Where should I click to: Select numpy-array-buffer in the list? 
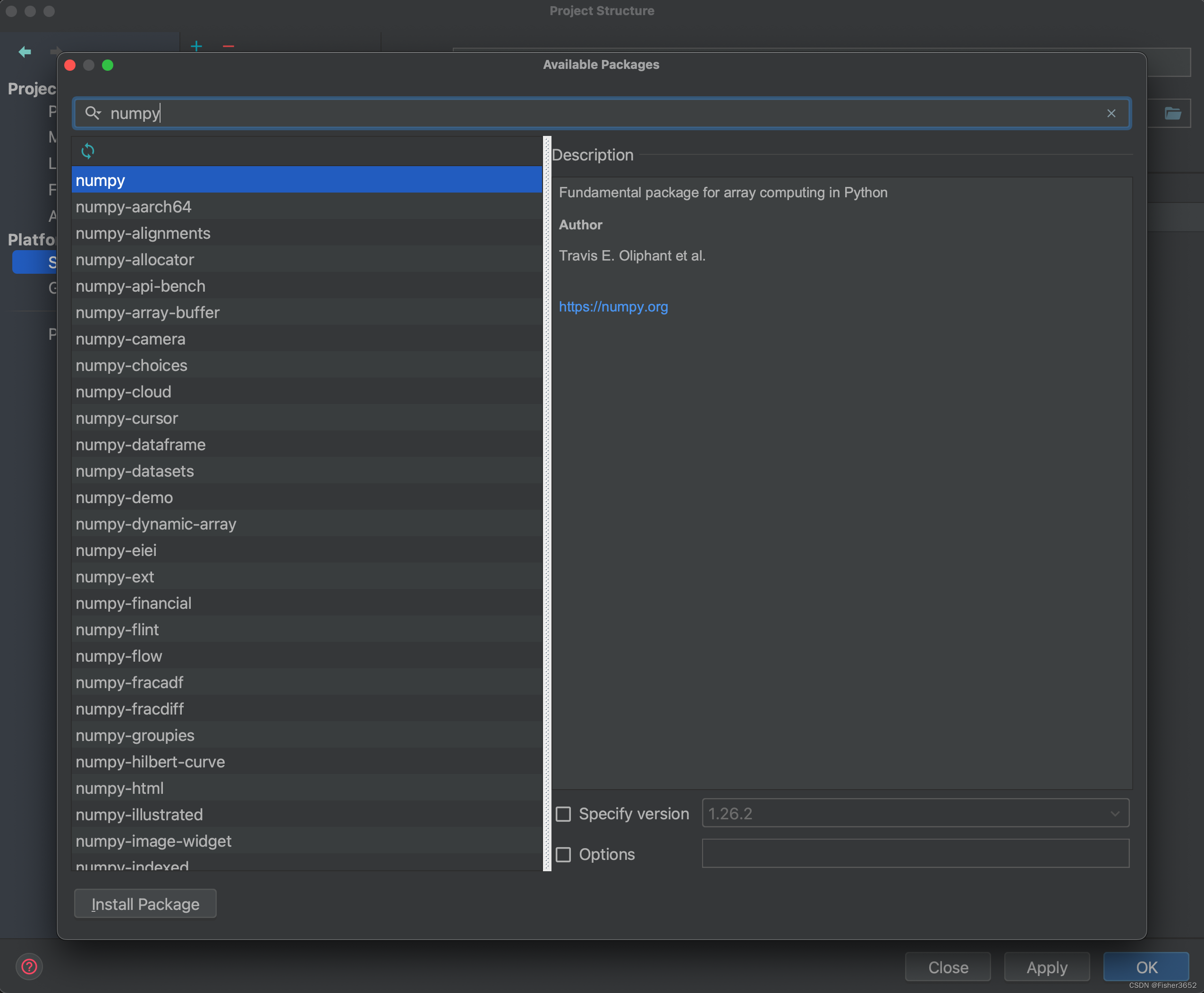pos(307,312)
